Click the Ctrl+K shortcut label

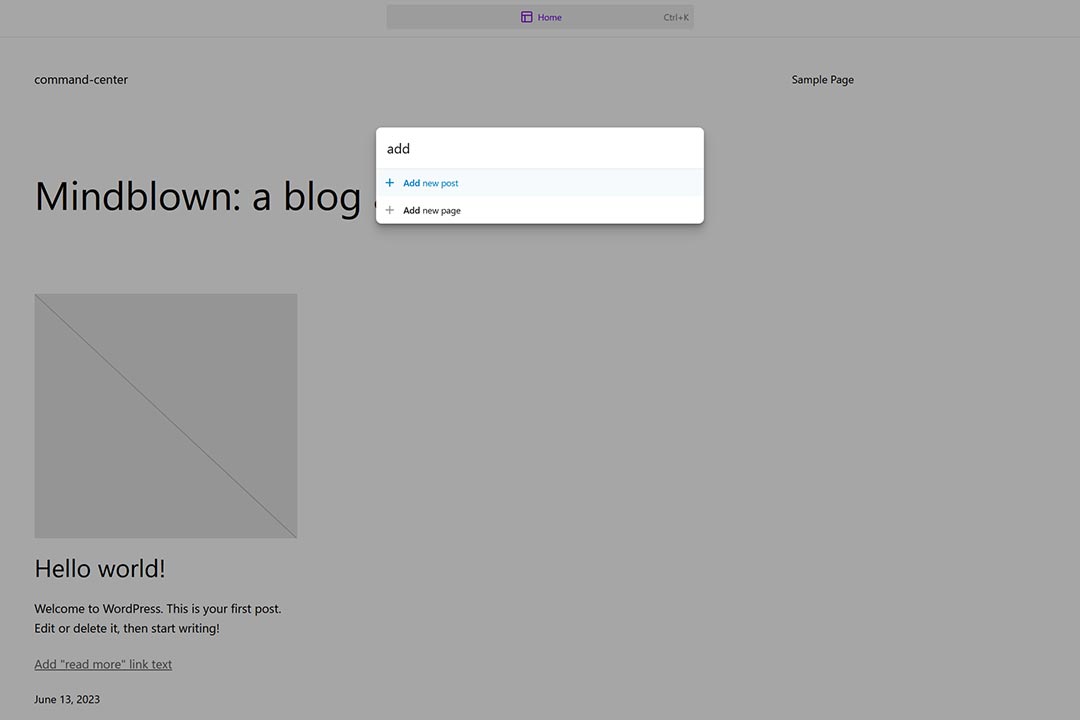(676, 17)
